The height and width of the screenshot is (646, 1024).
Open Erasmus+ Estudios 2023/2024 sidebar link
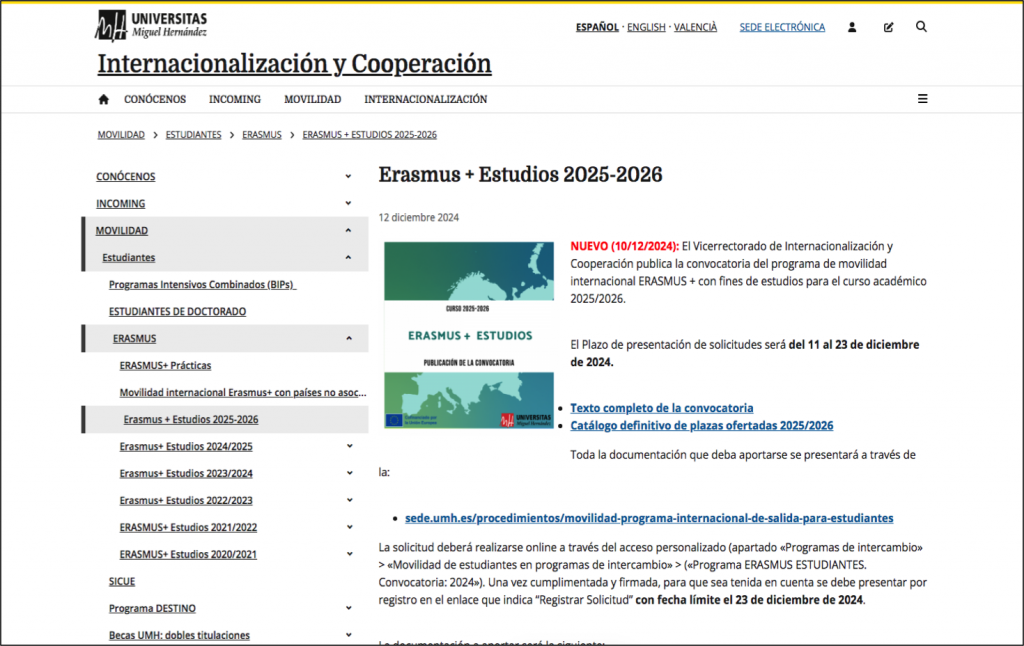click(x=186, y=474)
